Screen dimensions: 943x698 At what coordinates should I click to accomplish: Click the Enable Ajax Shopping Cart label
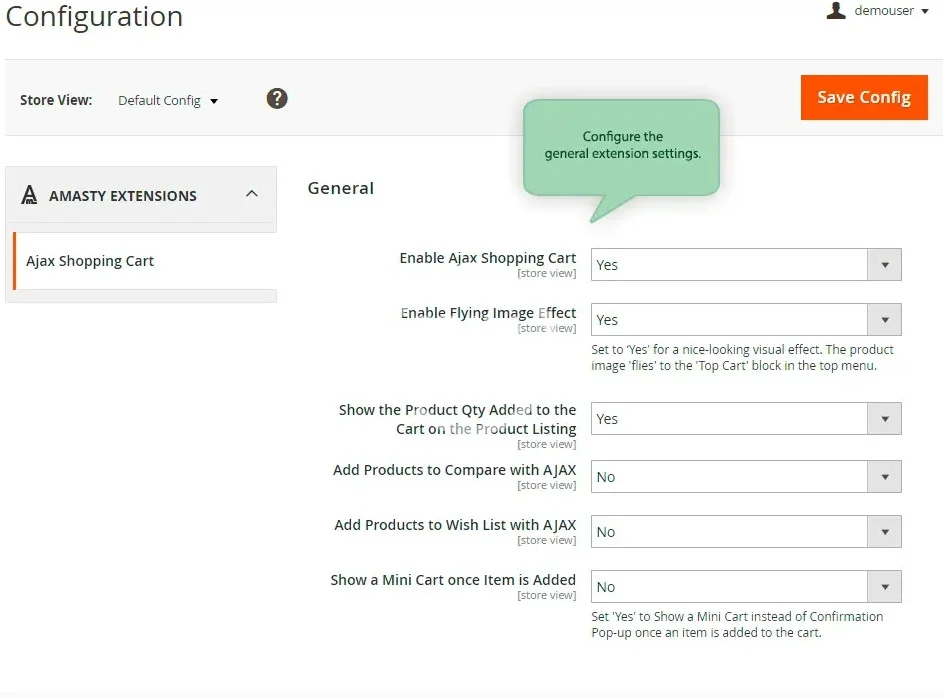[487, 258]
